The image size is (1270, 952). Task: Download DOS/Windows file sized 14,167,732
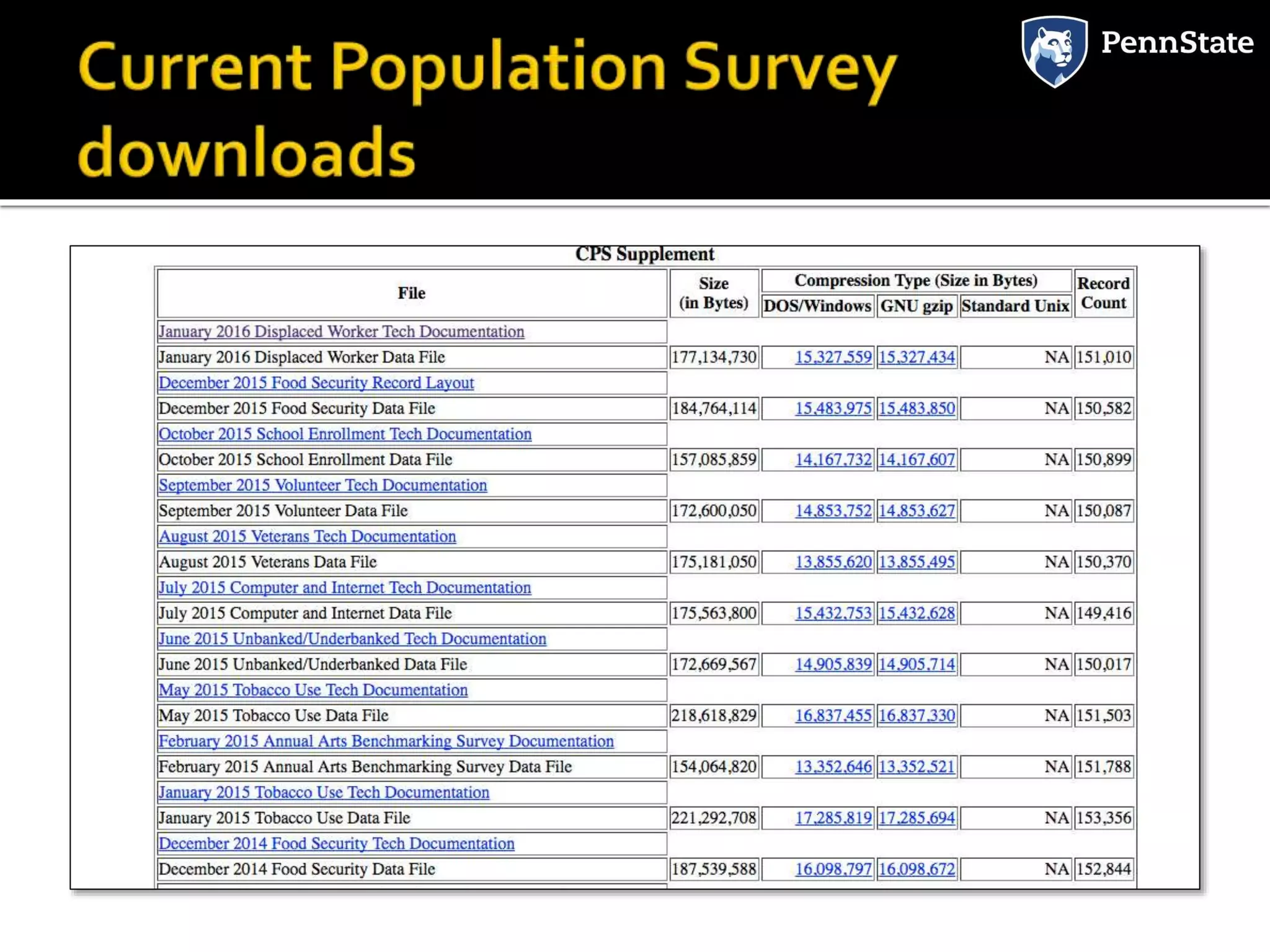click(833, 460)
